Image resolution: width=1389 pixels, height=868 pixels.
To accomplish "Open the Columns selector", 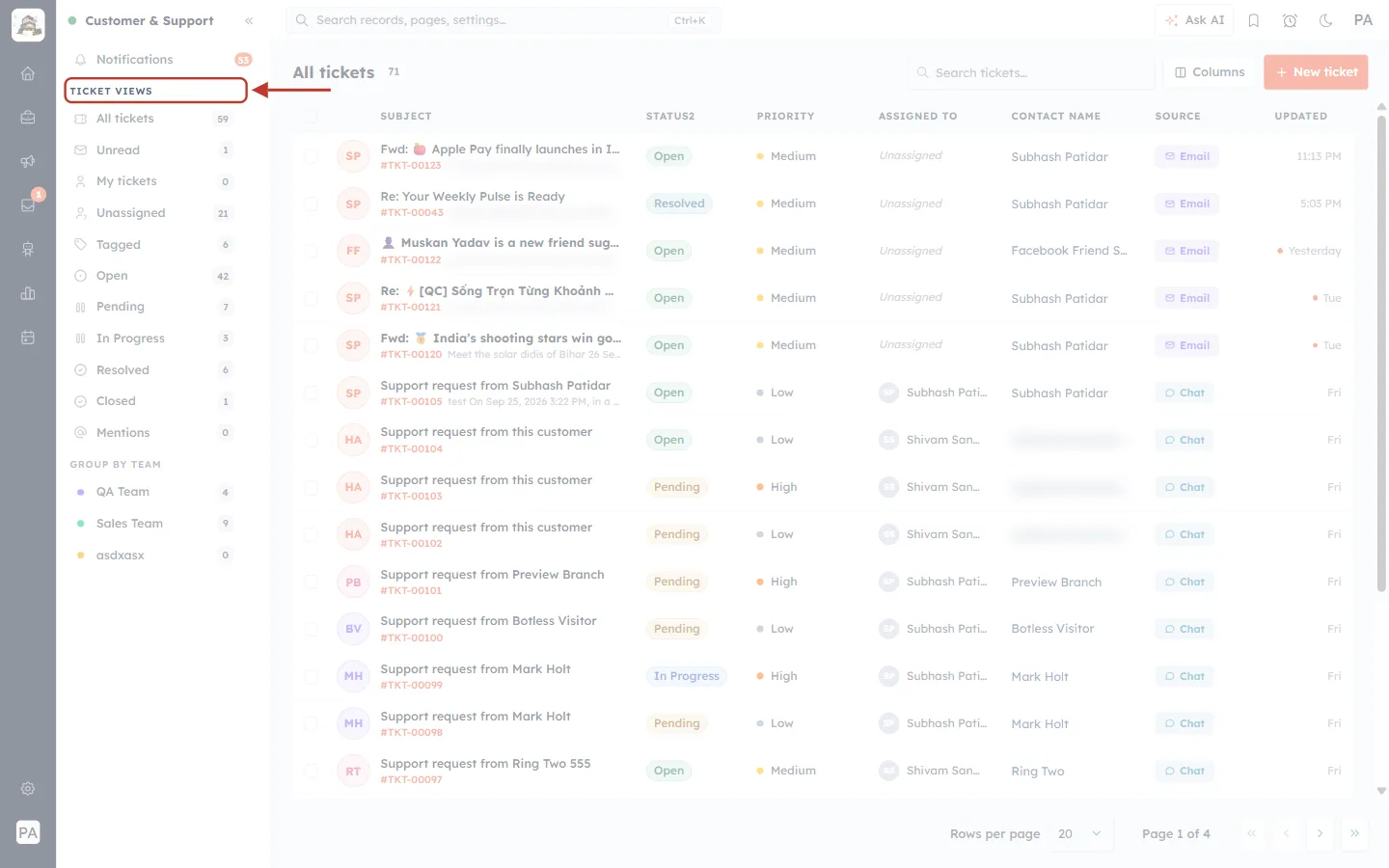I will pyautogui.click(x=1210, y=72).
